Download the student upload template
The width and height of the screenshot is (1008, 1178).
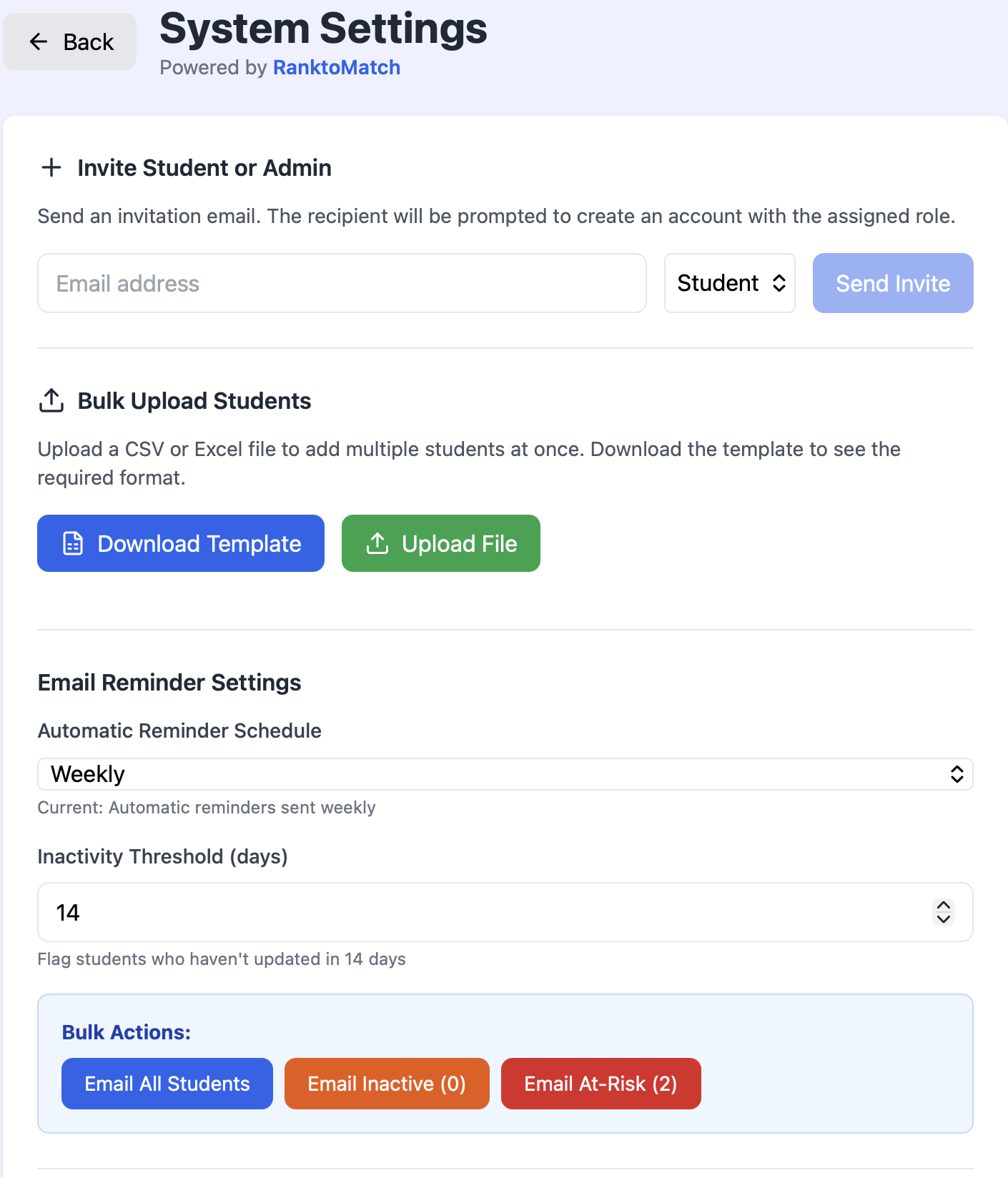point(180,543)
